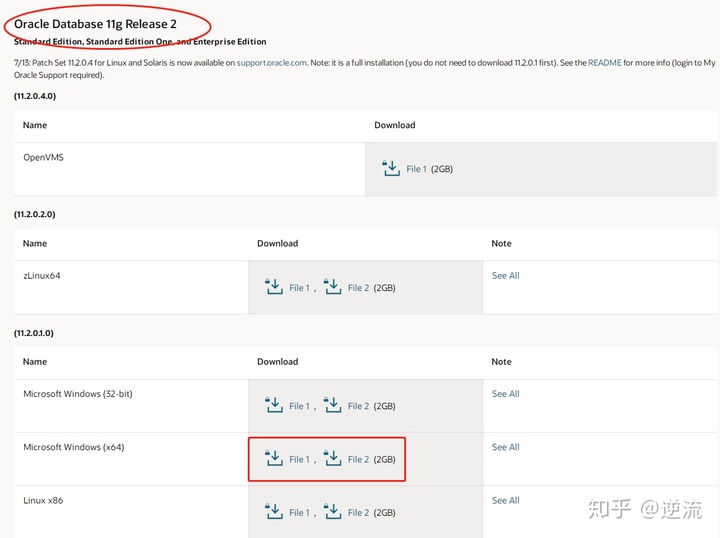Download Linux x86 File 2 link
The height and width of the screenshot is (538, 720).
[358, 513]
